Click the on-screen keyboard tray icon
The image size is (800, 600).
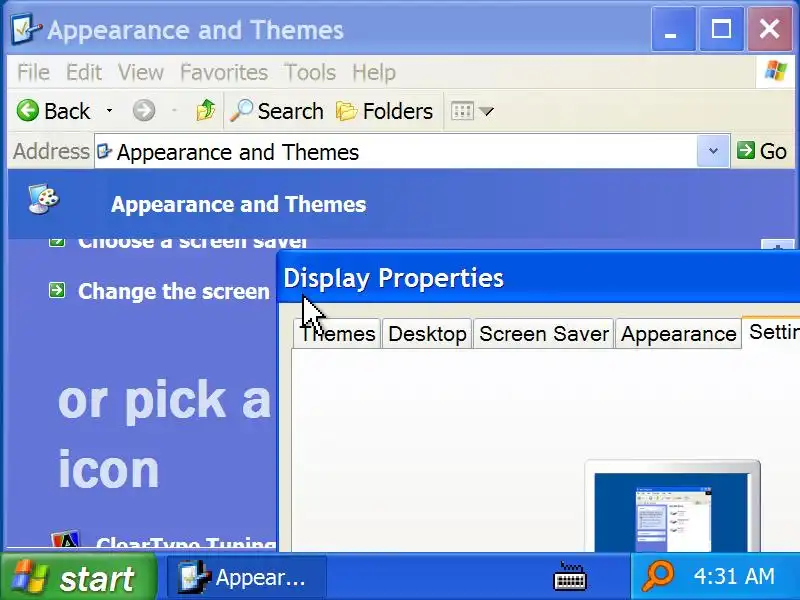[x=570, y=577]
